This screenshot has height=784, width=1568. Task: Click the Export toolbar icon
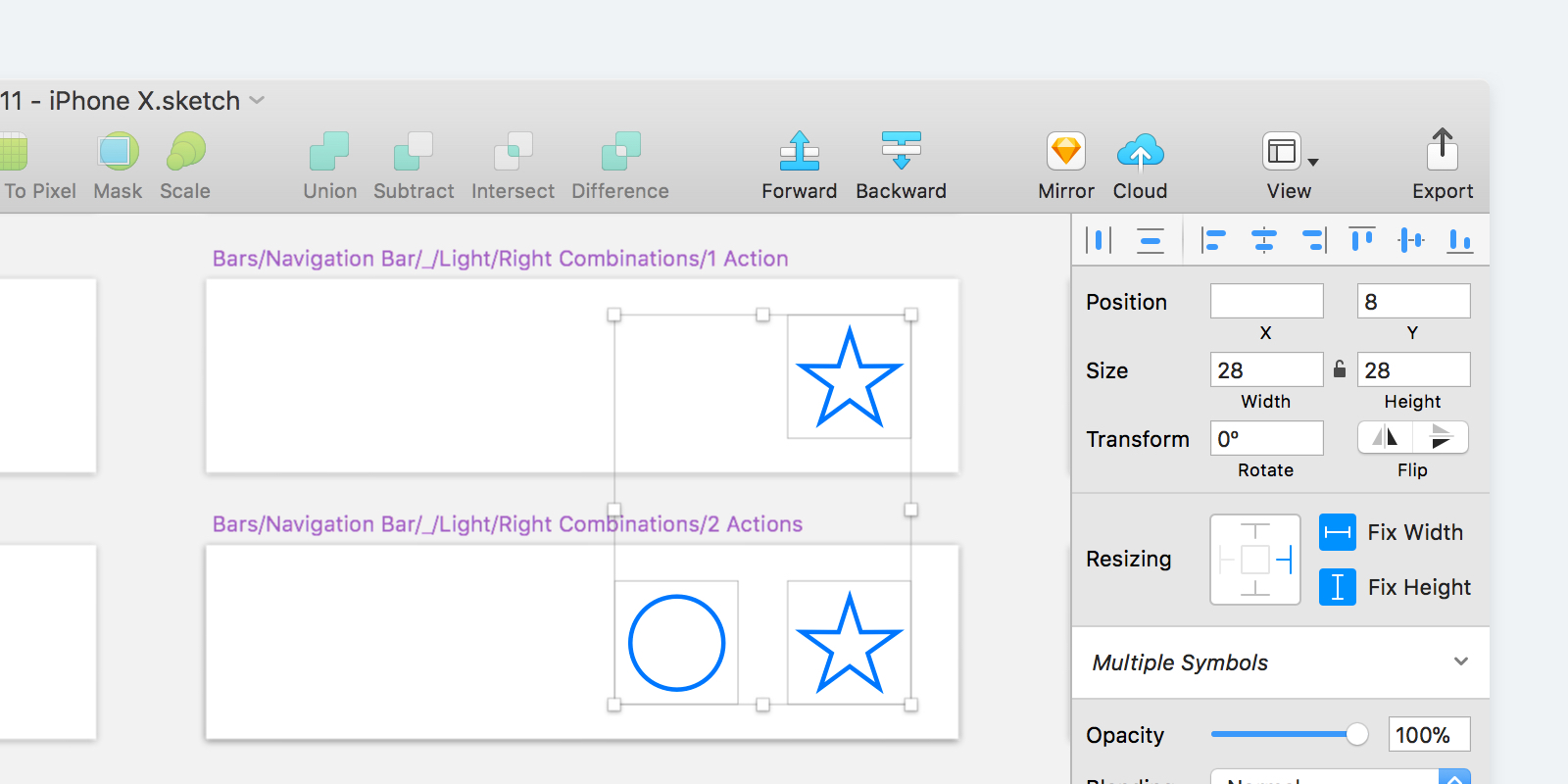point(1443,152)
